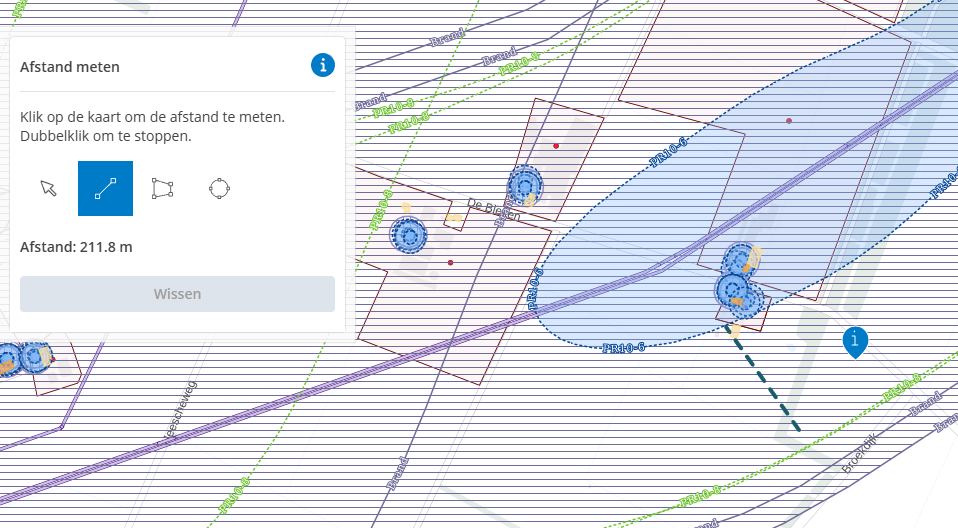Select the polygon area measuring tool
The image size is (958, 528).
click(162, 188)
